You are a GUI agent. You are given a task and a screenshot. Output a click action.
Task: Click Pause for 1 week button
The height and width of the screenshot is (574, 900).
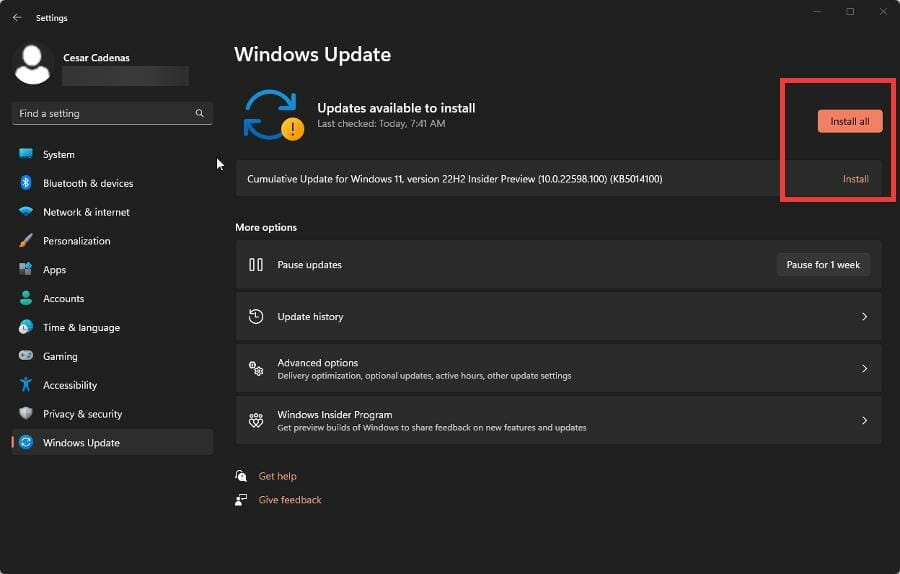click(x=823, y=265)
